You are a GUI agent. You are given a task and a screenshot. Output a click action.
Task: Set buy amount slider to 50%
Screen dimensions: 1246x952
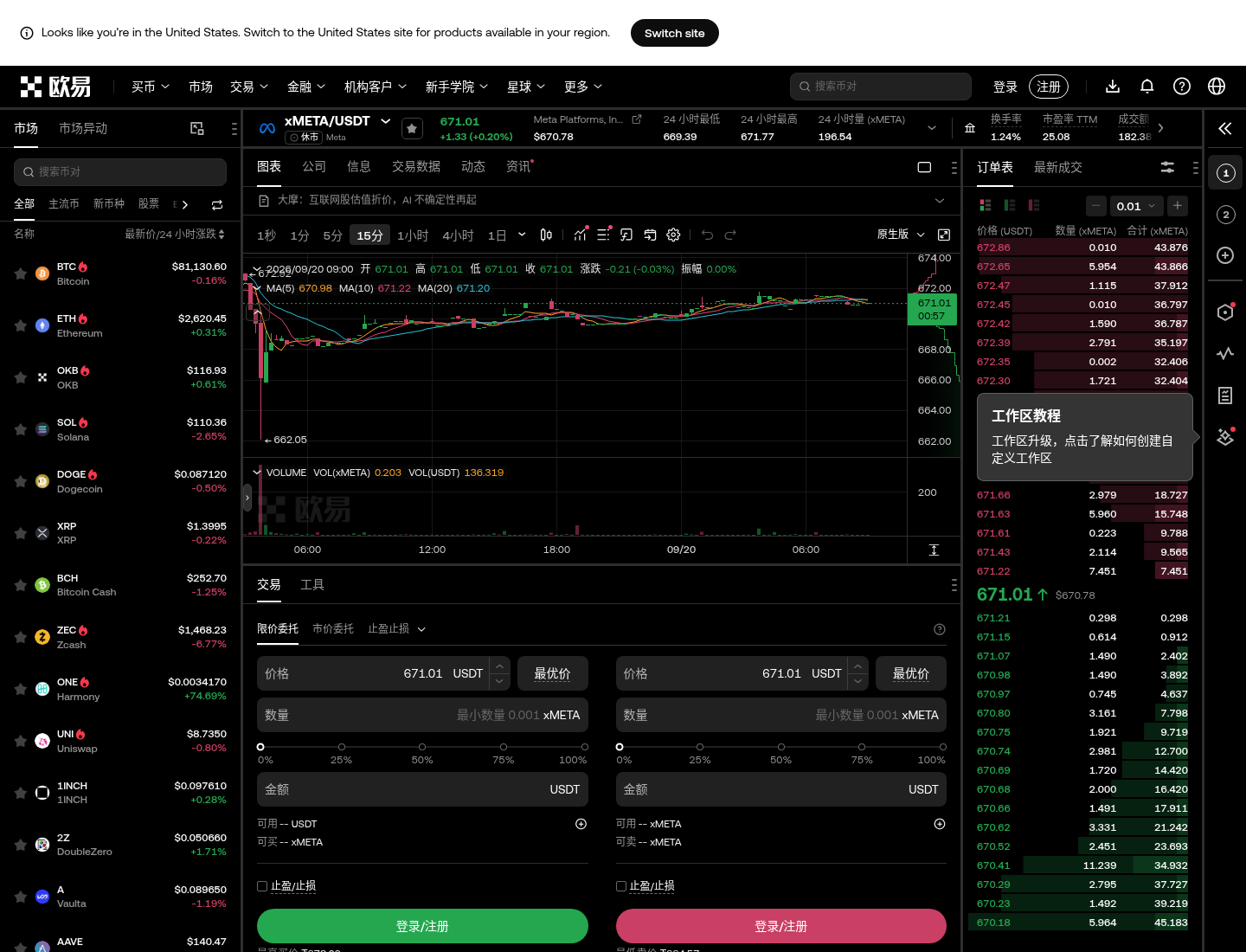tap(422, 747)
